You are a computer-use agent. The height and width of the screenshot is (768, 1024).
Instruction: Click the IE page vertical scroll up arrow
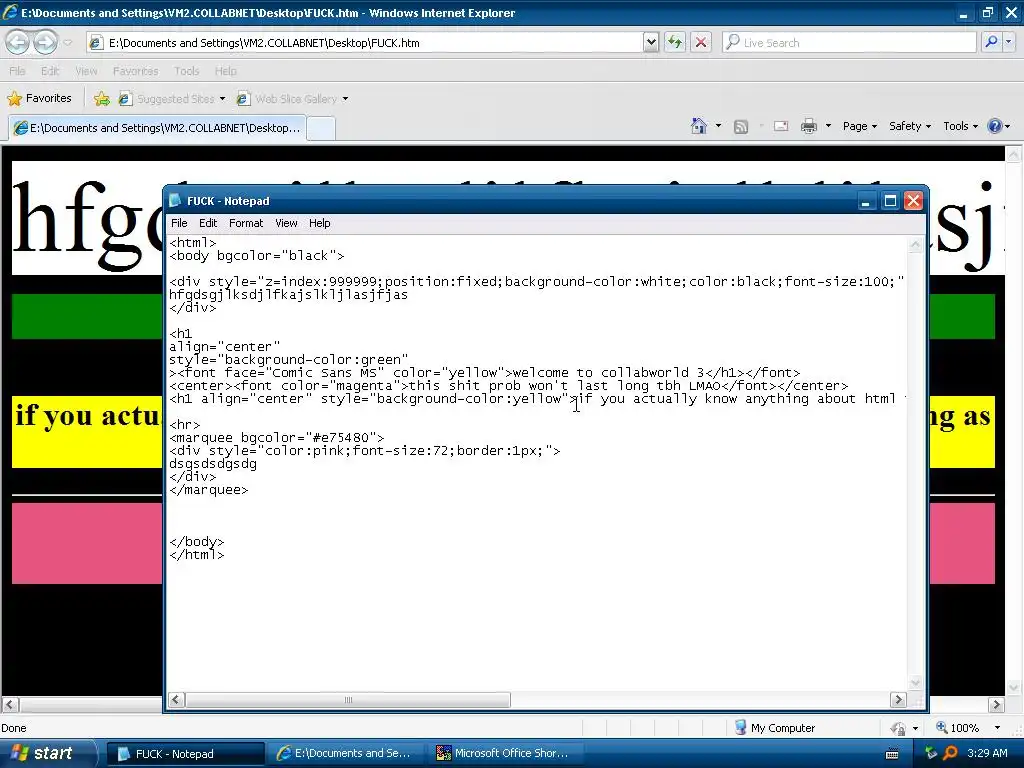[x=1014, y=154]
